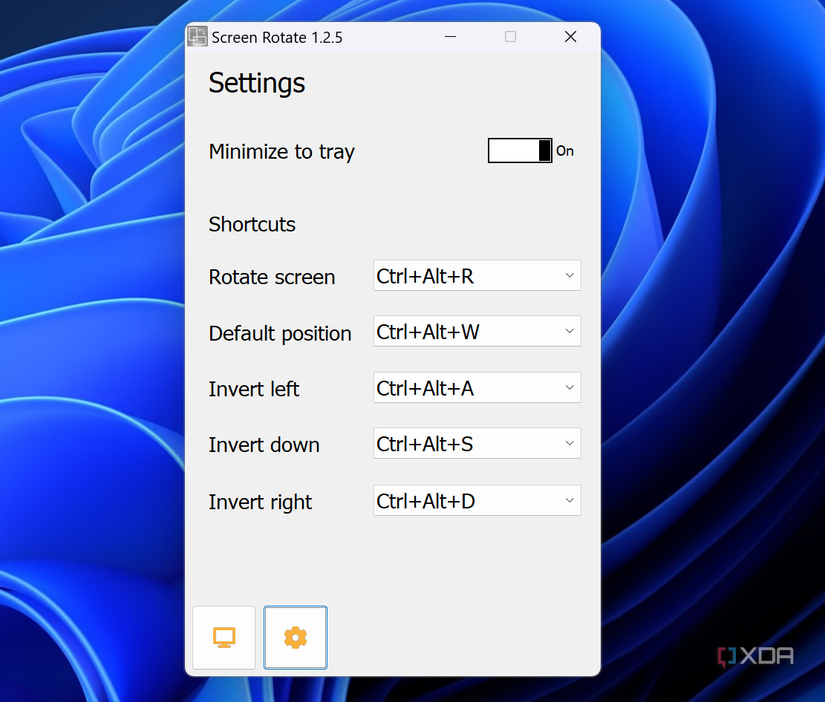Toggle the Minimize to tray switch

pyautogui.click(x=519, y=150)
